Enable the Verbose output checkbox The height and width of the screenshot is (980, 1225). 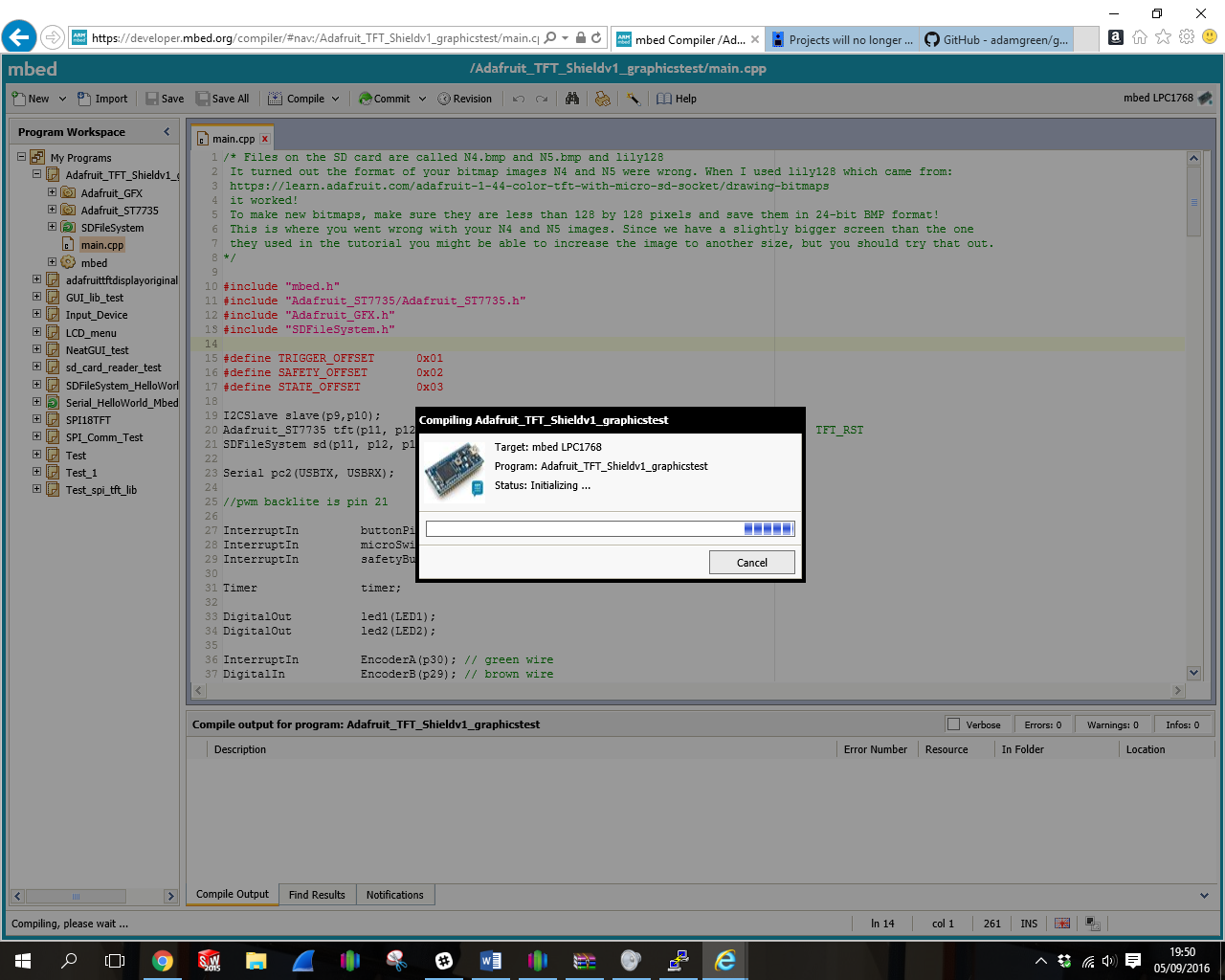point(954,724)
